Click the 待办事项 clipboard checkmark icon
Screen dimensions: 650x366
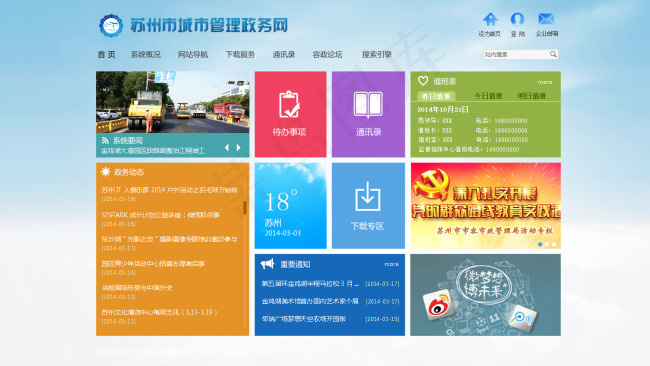(290, 104)
